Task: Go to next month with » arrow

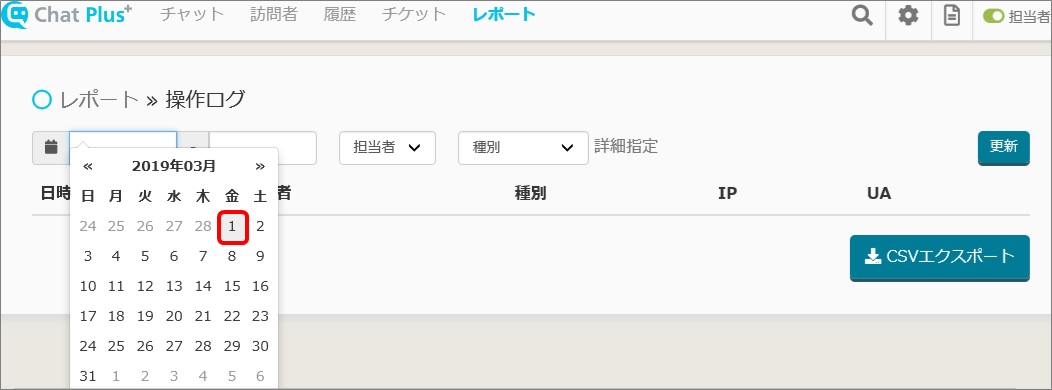Action: pos(260,166)
